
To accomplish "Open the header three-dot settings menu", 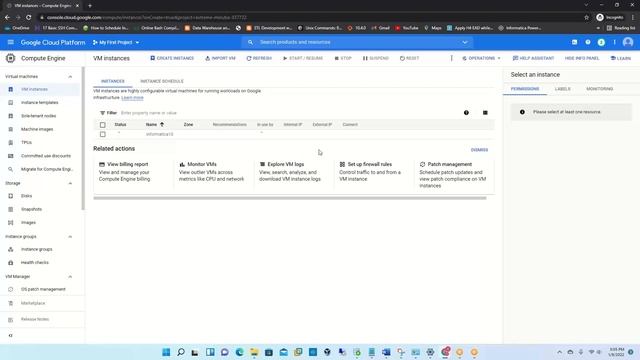I will [x=614, y=42].
